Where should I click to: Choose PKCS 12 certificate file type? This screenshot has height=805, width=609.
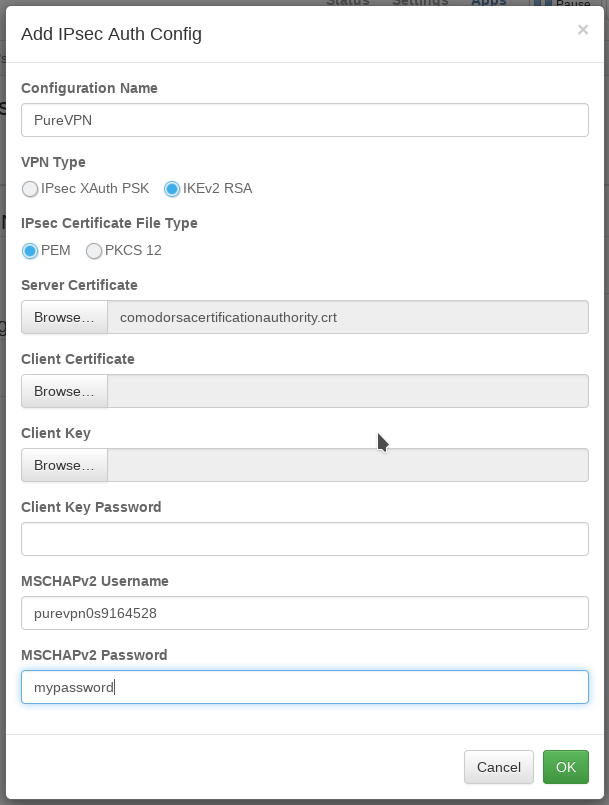click(94, 251)
